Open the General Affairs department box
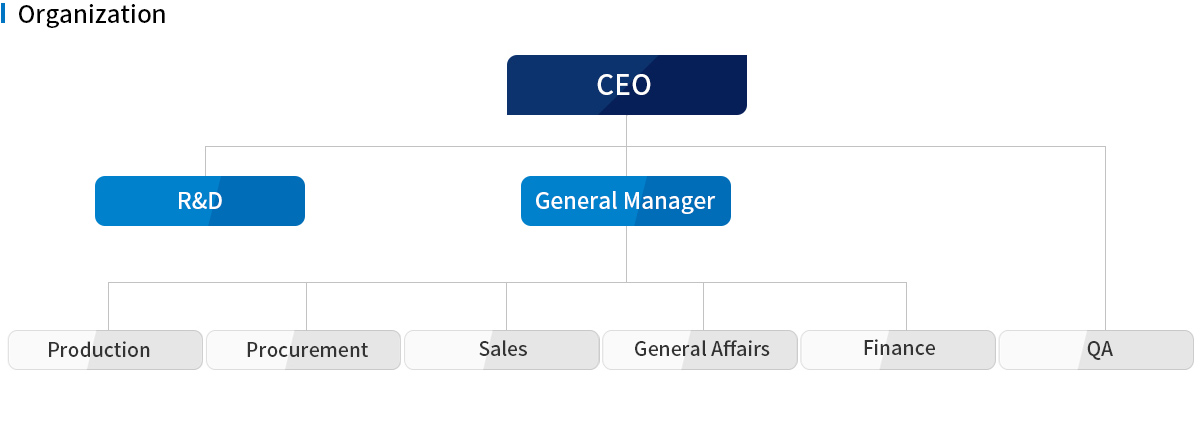The width and height of the screenshot is (1200, 430). (699, 350)
